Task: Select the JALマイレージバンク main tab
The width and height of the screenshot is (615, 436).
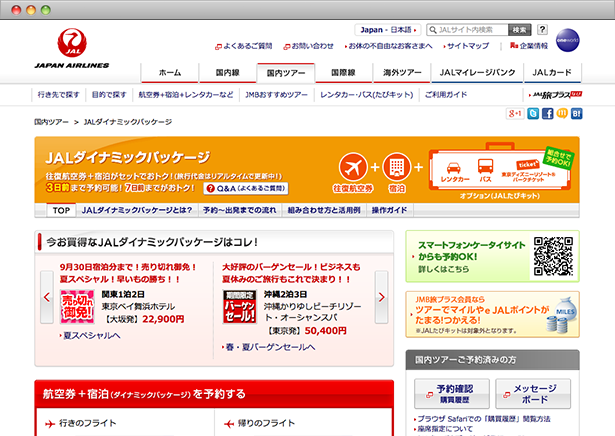Action: [x=477, y=73]
